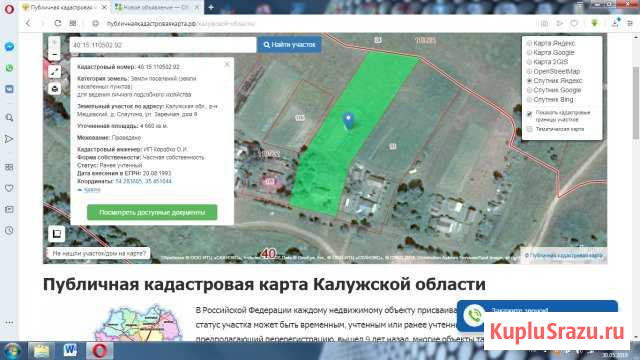Click 'Не нашли участок/дом на карте?'
The height and width of the screenshot is (360, 640).
pyautogui.click(x=99, y=253)
